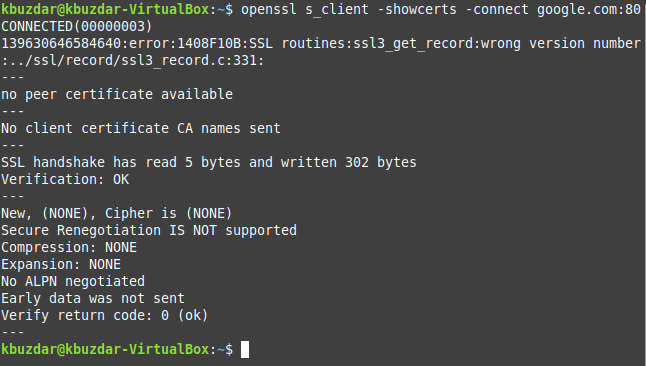The width and height of the screenshot is (646, 366).
Task: Click the ssl3_record.c:331 file path
Action: 132,61
